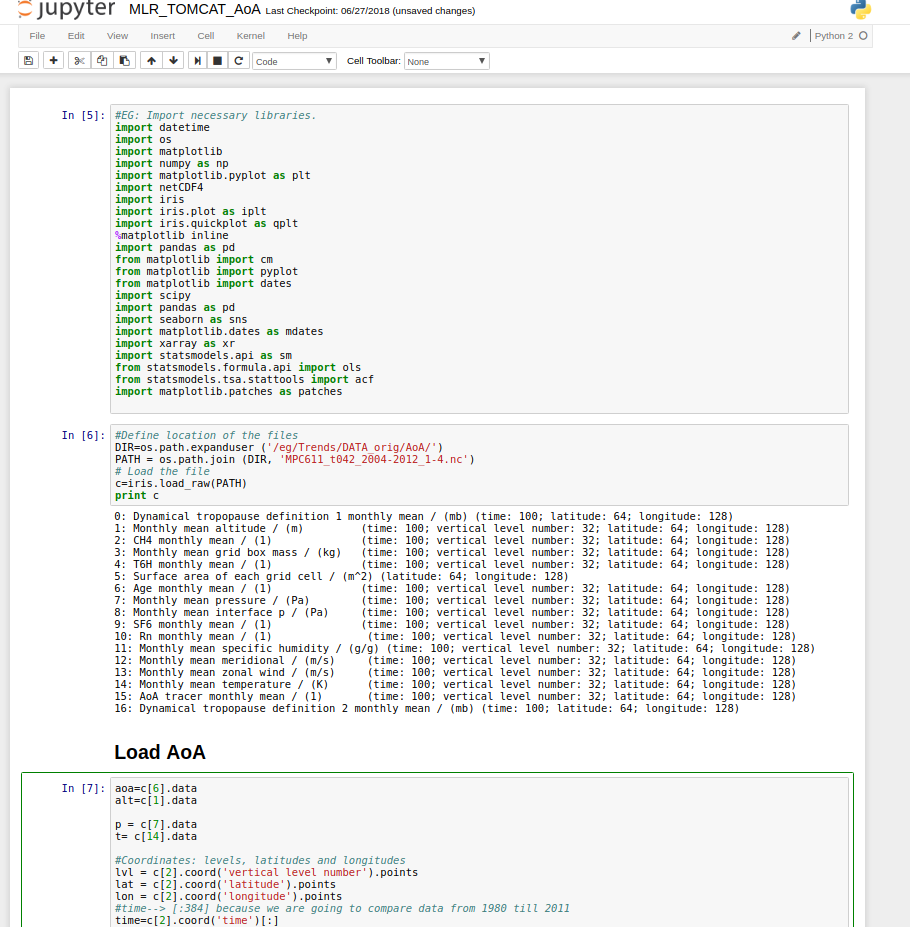Move the selected cell down

(x=172, y=60)
